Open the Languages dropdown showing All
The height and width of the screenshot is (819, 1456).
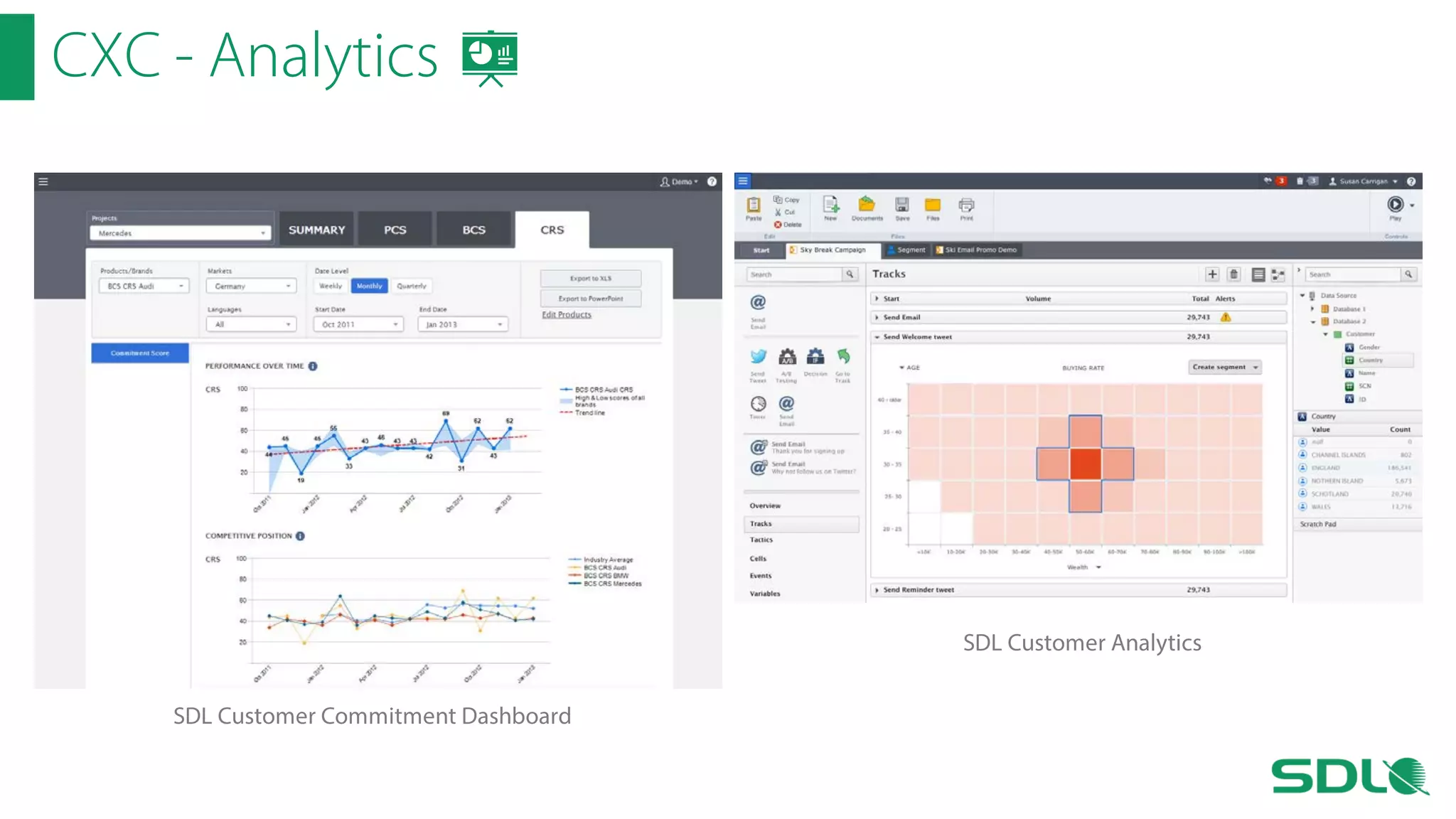click(x=251, y=324)
